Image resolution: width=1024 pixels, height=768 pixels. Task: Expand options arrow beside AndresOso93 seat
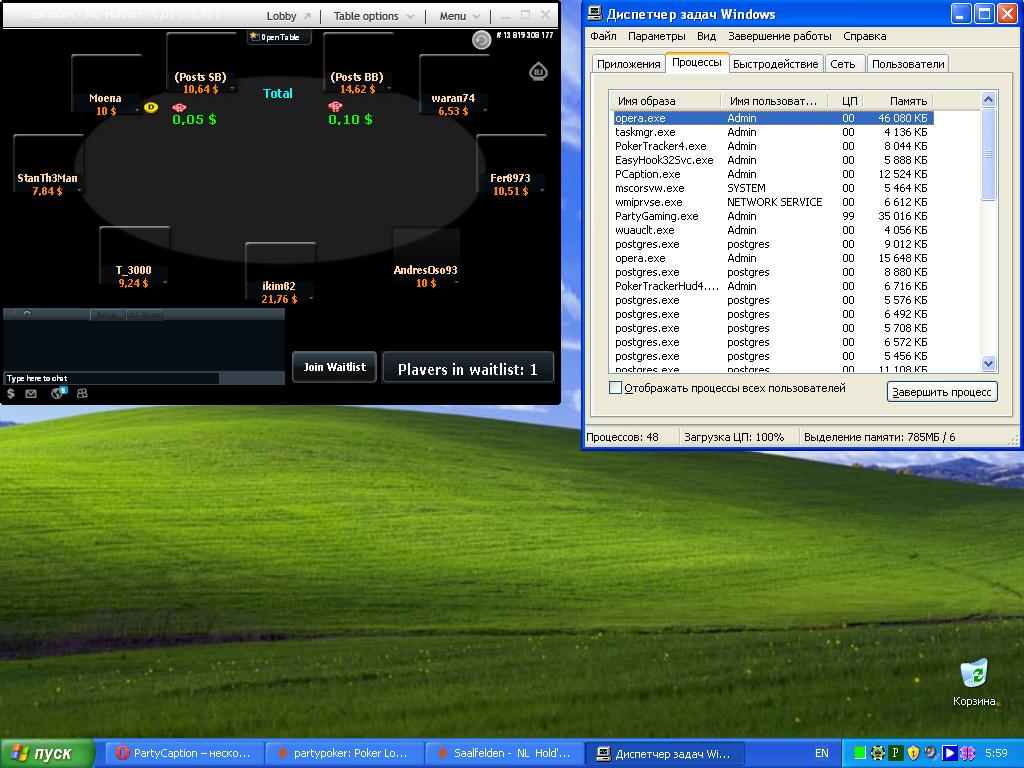(x=456, y=282)
